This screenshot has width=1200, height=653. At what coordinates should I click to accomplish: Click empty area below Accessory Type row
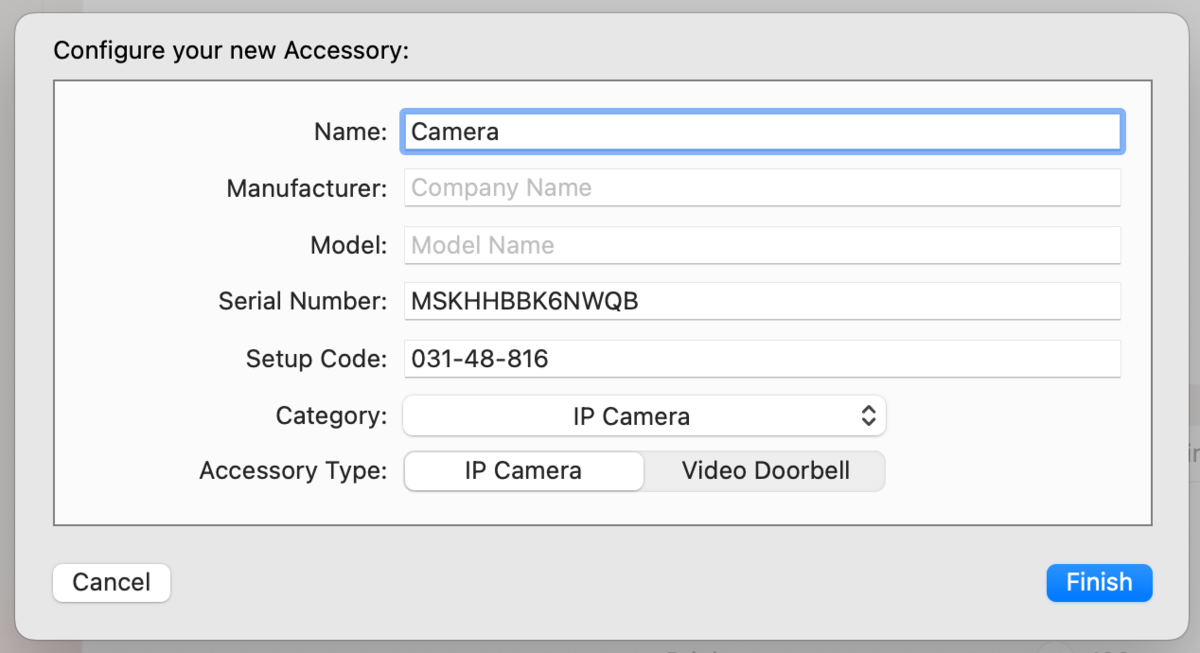tap(600, 508)
